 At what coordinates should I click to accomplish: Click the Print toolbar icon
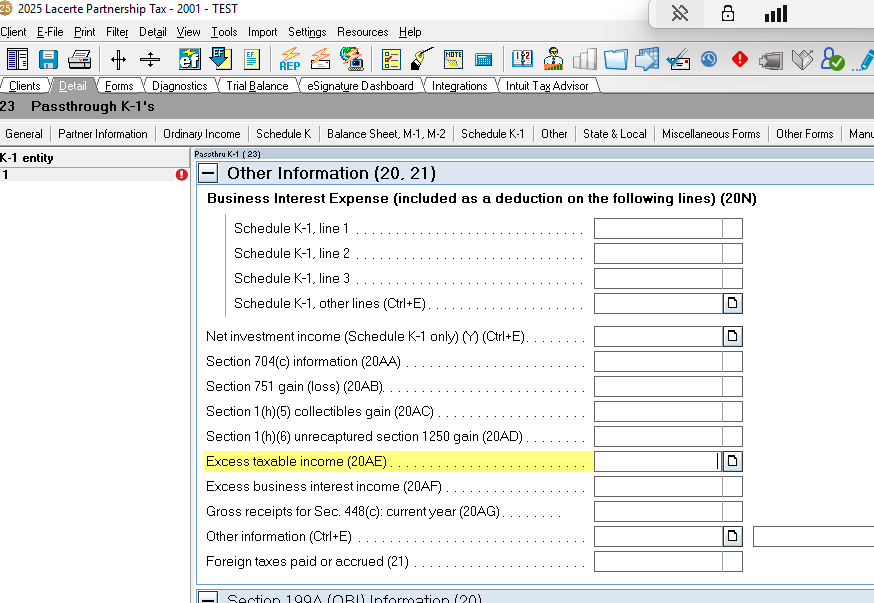point(79,59)
